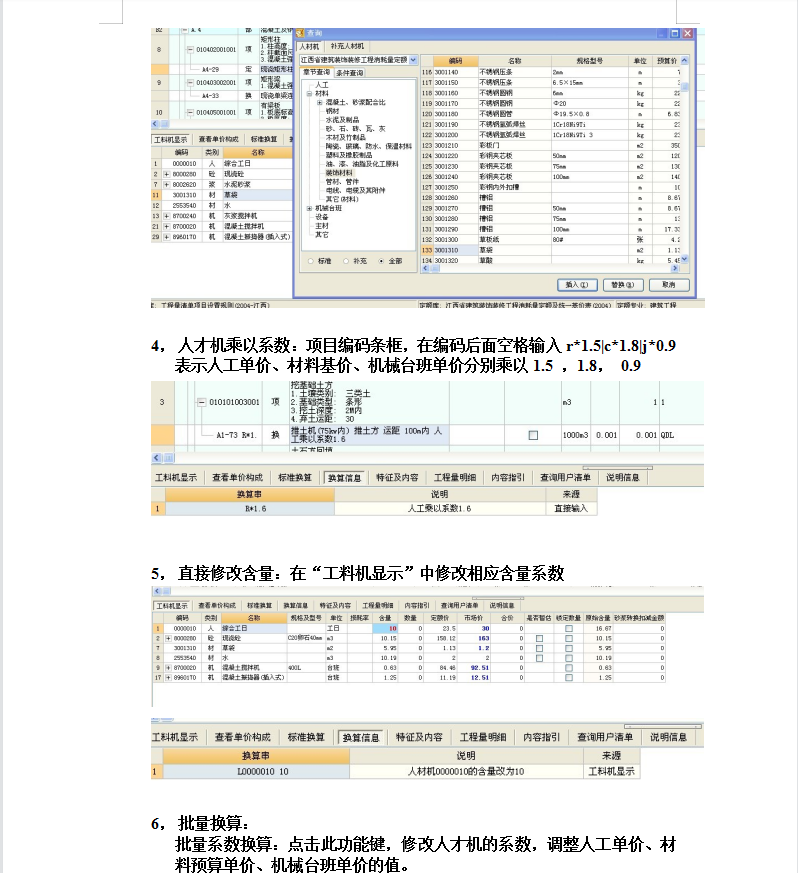Viewport: 798px width, 873px height.
Task: Collapse item 010402001001 in the list
Action: [x=190, y=50]
